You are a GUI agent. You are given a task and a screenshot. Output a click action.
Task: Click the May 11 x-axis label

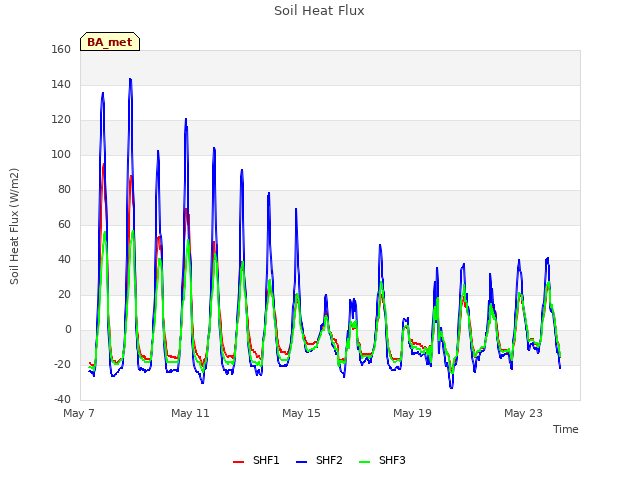[190, 413]
